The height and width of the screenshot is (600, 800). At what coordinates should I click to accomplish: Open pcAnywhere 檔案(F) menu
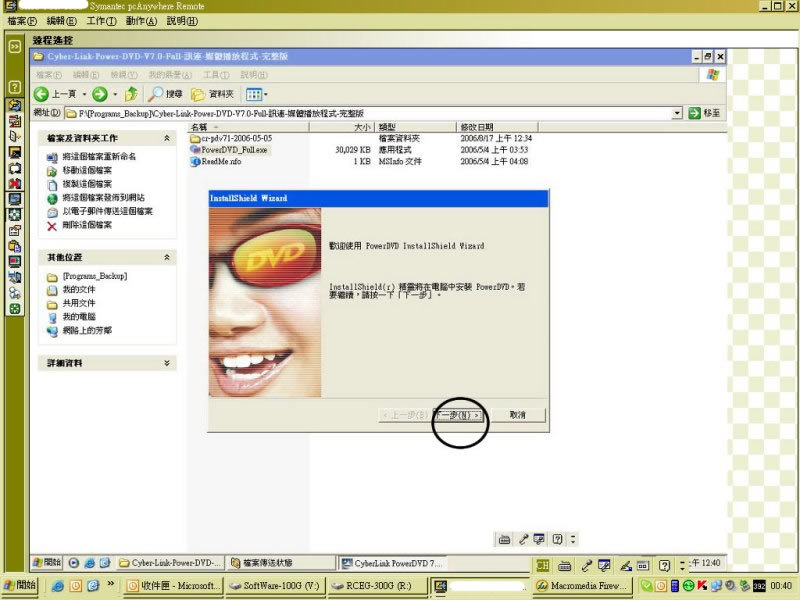[22, 21]
